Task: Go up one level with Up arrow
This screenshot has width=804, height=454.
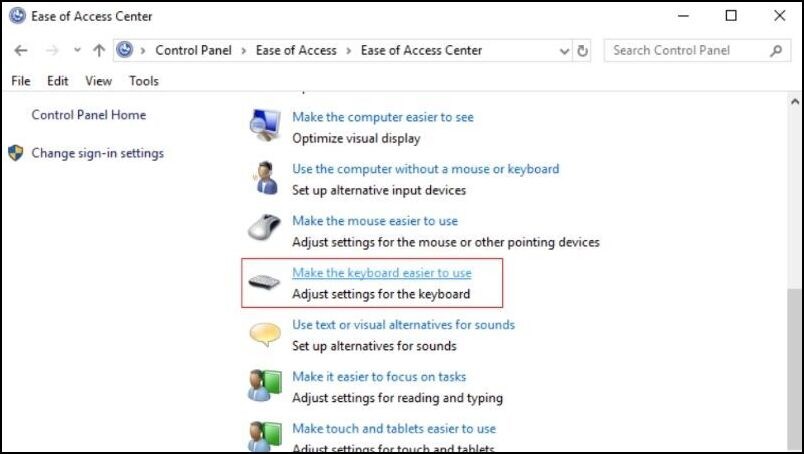Action: (x=99, y=50)
